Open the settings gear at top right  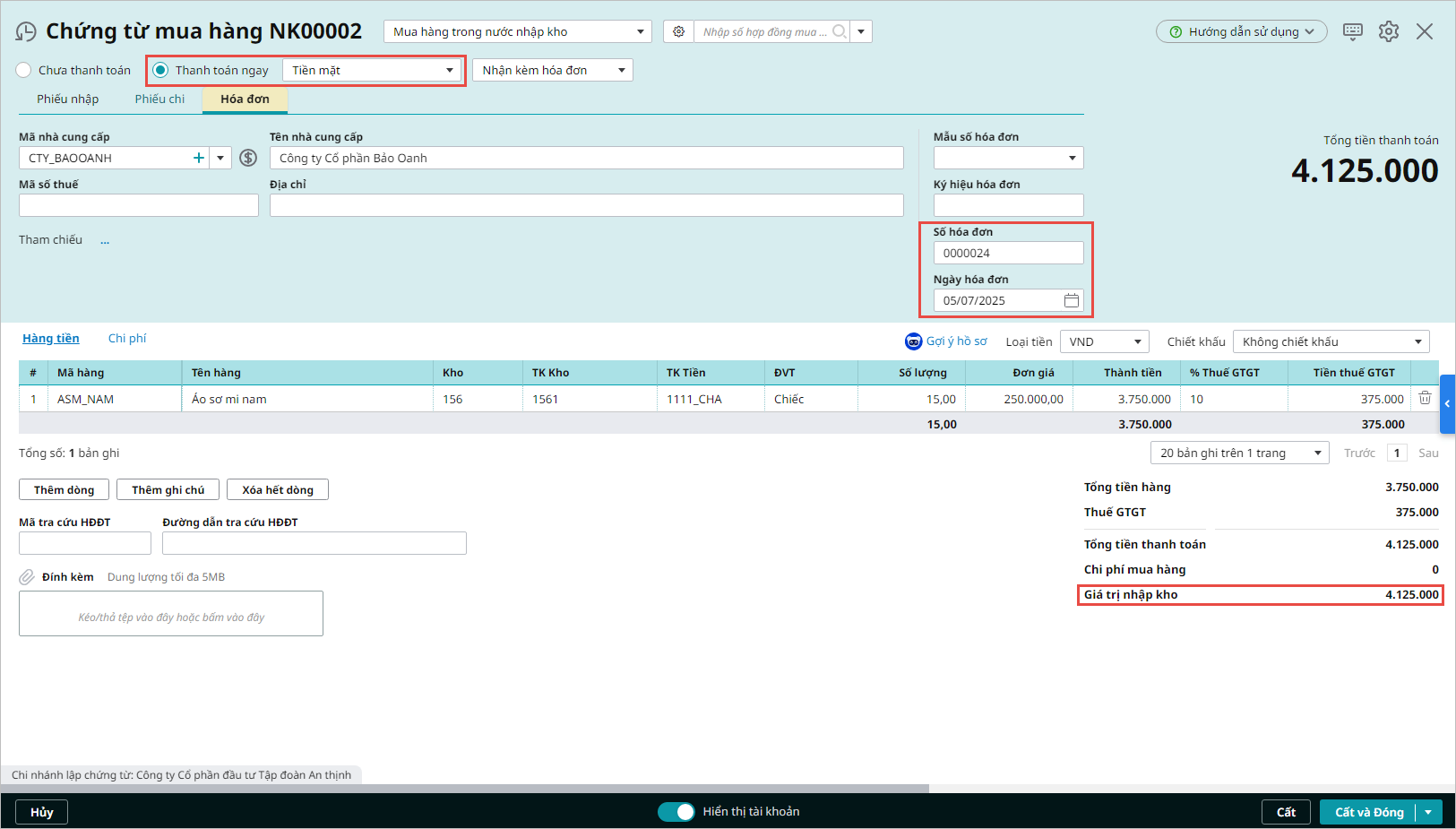pos(1388,31)
